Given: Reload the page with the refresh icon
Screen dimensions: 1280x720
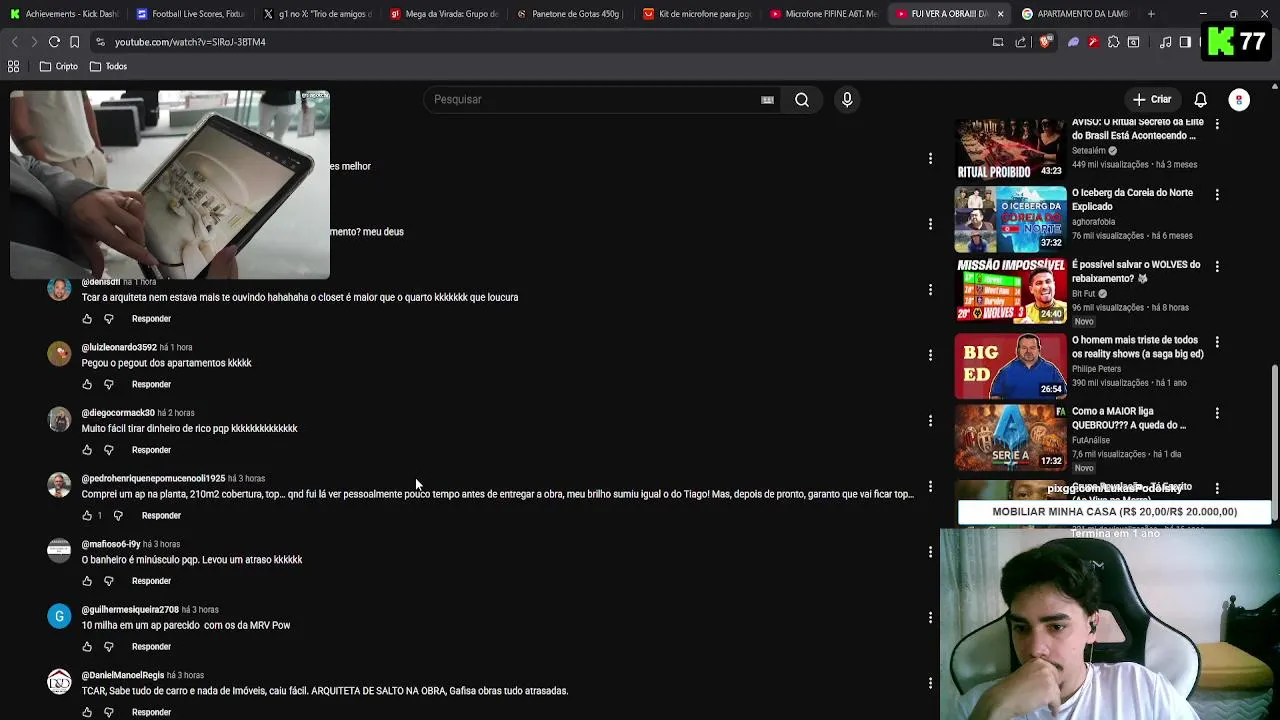Looking at the screenshot, I should pyautogui.click(x=54, y=42).
